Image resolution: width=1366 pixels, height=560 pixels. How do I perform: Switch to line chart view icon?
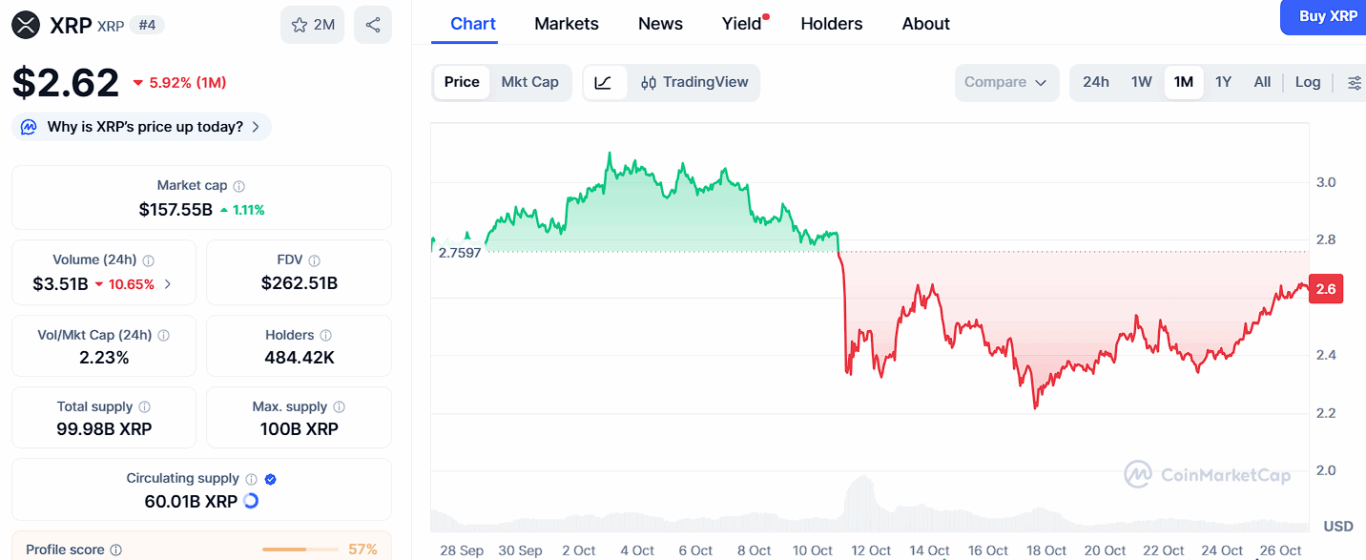click(604, 83)
